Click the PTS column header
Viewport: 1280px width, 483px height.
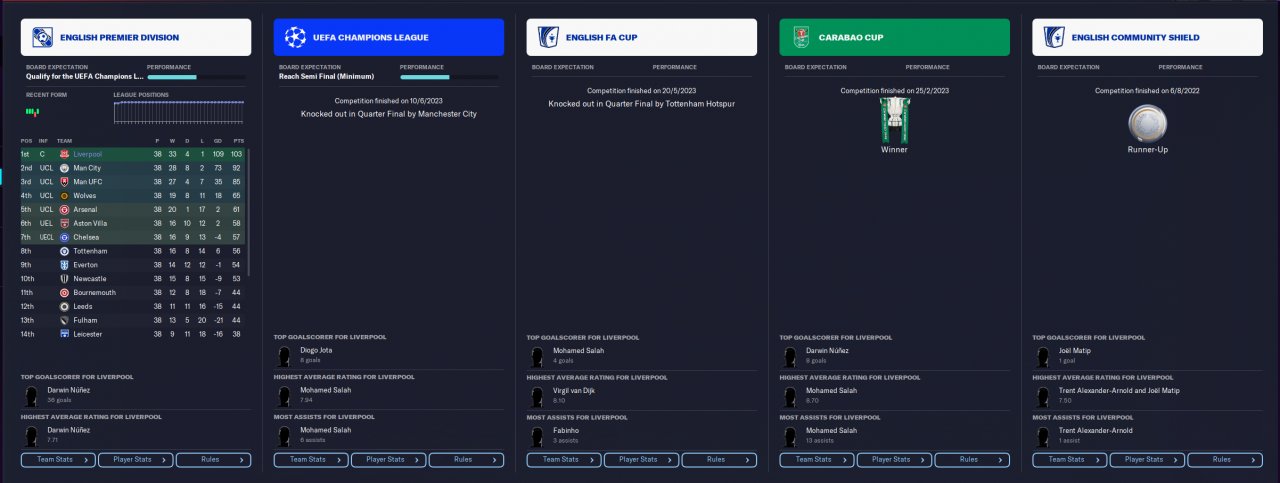point(238,141)
